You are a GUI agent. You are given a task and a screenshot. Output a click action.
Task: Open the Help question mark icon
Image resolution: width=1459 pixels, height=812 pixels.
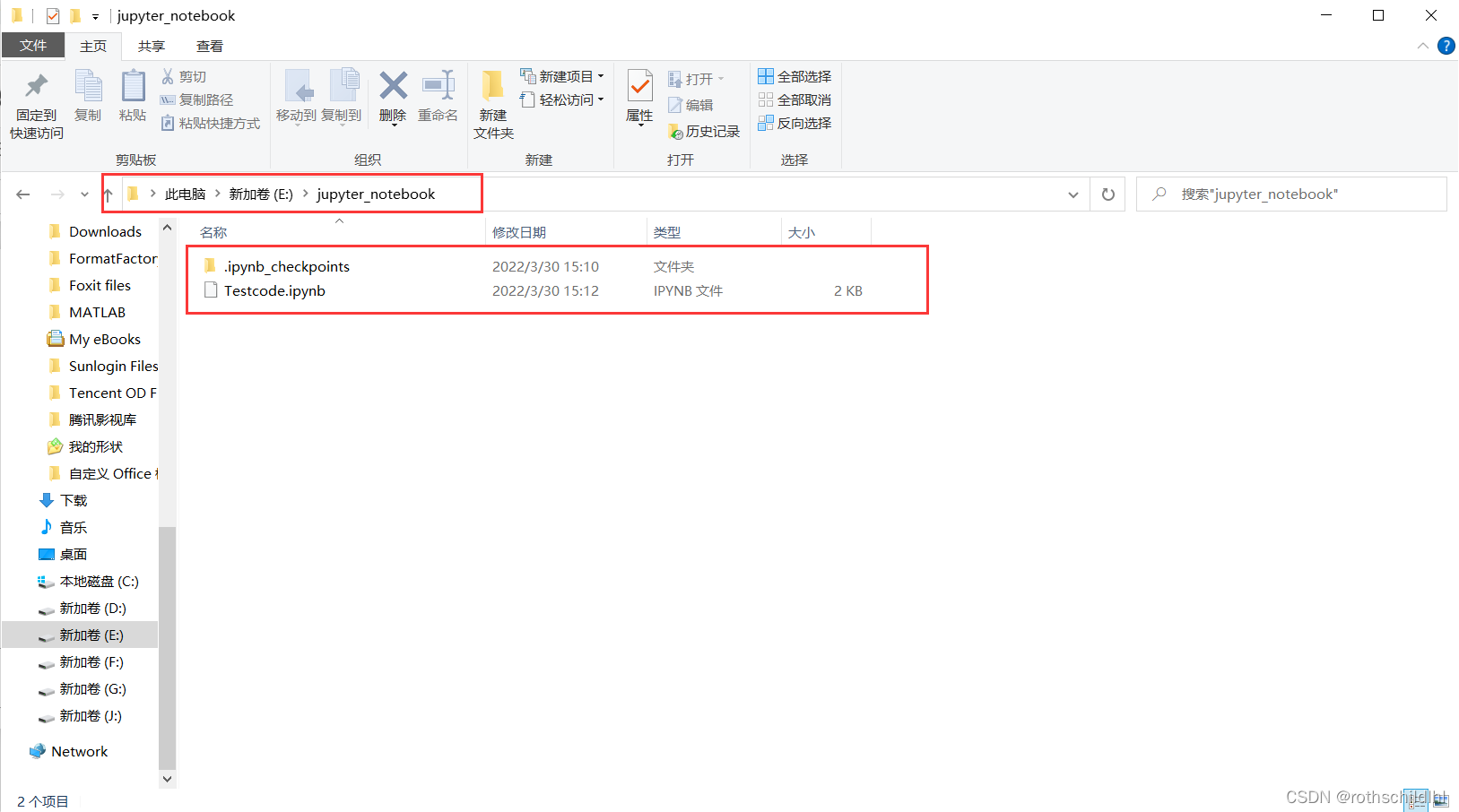click(1446, 46)
